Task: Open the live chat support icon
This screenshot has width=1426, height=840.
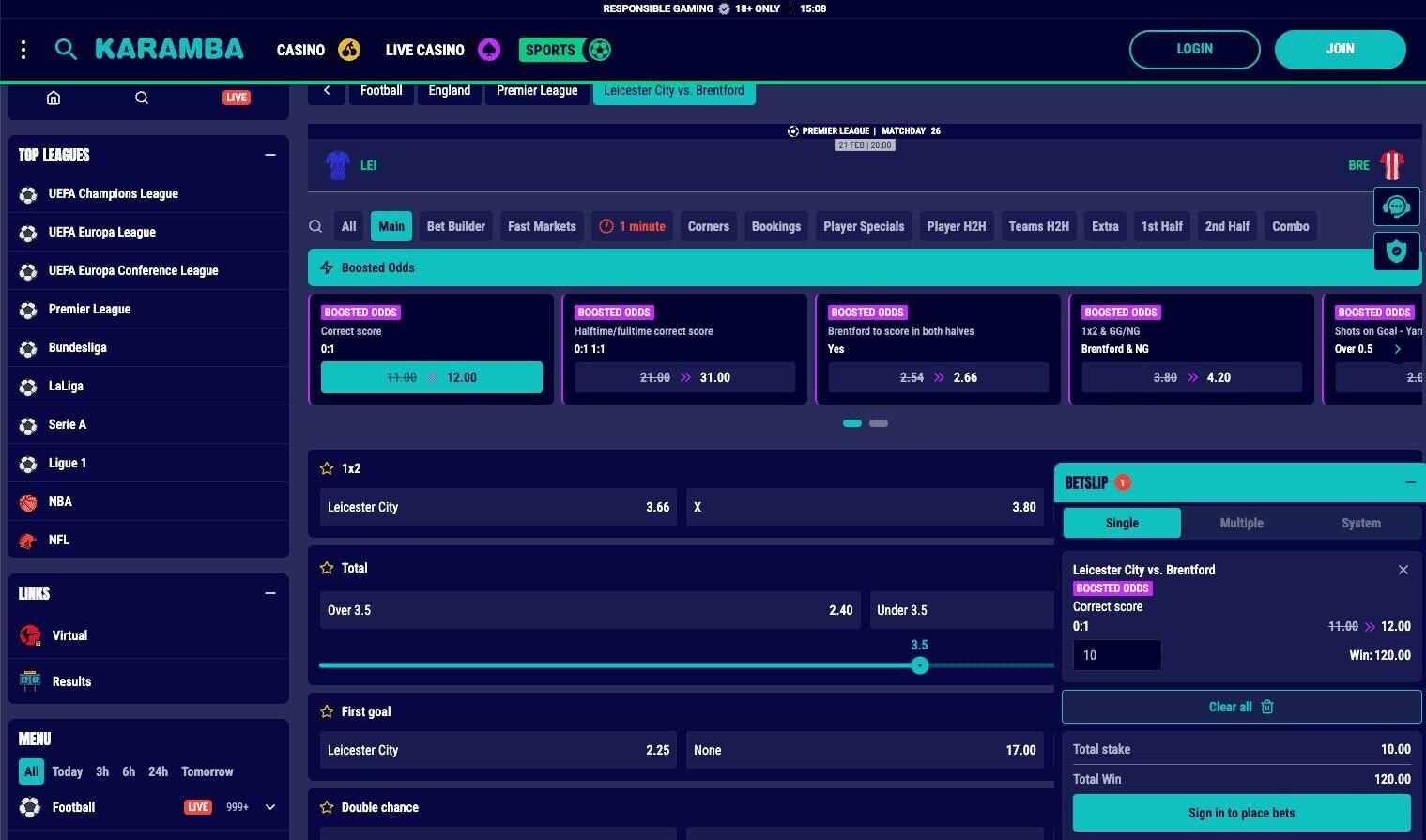Action: click(1396, 206)
